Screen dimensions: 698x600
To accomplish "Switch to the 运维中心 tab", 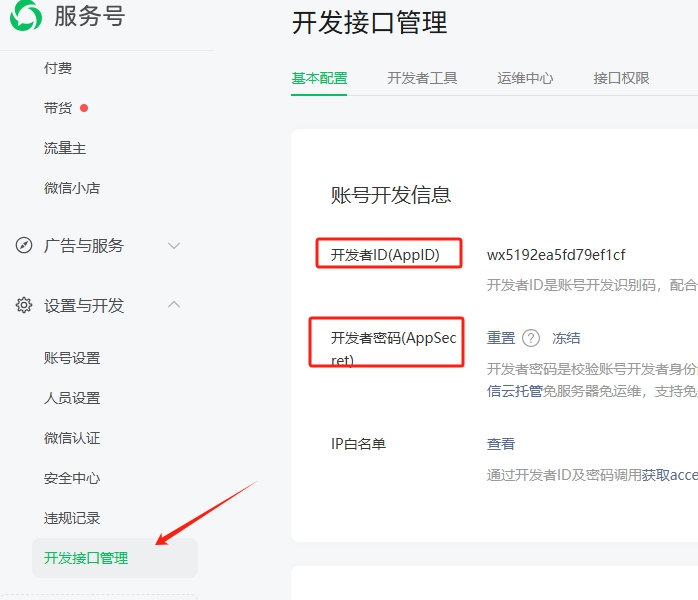I will point(525,78).
